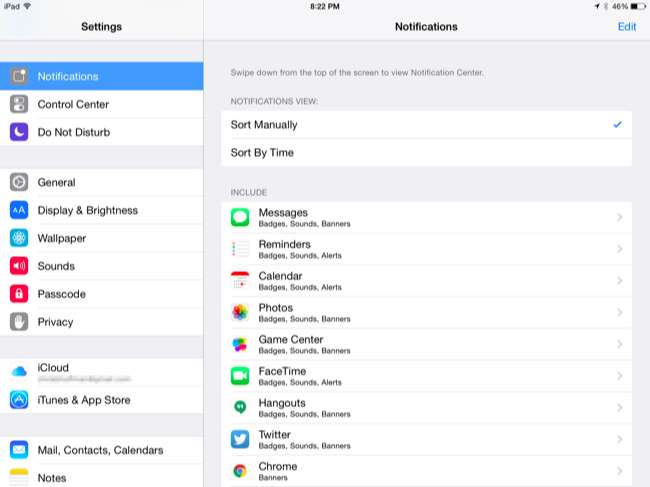Open FaceTime row disclosure chevron
Screen dimensions: 650x487
coord(620,376)
